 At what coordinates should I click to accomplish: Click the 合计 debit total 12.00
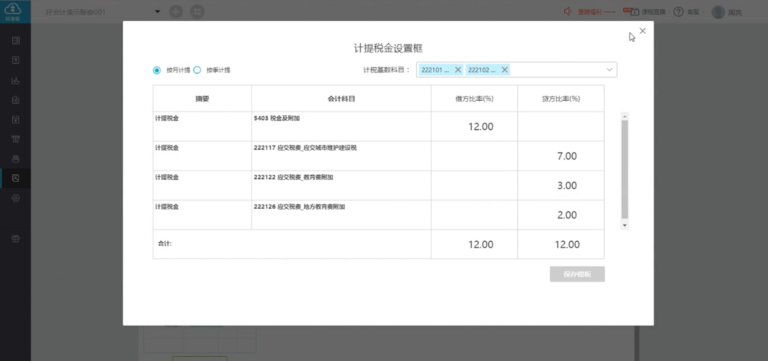click(480, 244)
